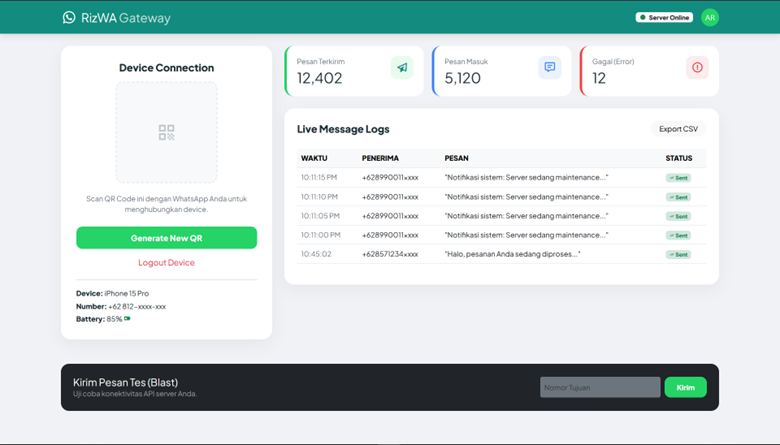The width and height of the screenshot is (780, 445).
Task: Click the STATUS column header
Action: coord(678,158)
